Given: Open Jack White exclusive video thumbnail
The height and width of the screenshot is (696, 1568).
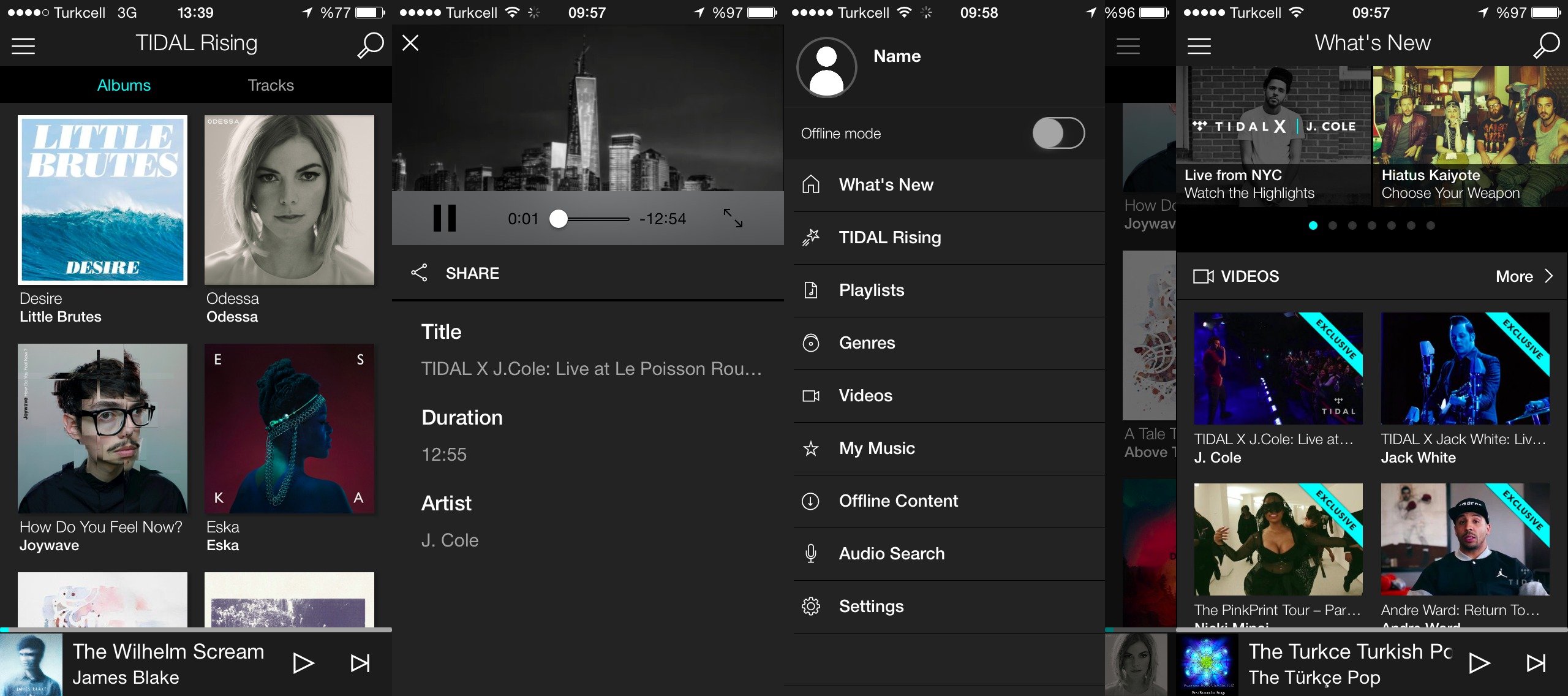Looking at the screenshot, I should coord(1464,369).
